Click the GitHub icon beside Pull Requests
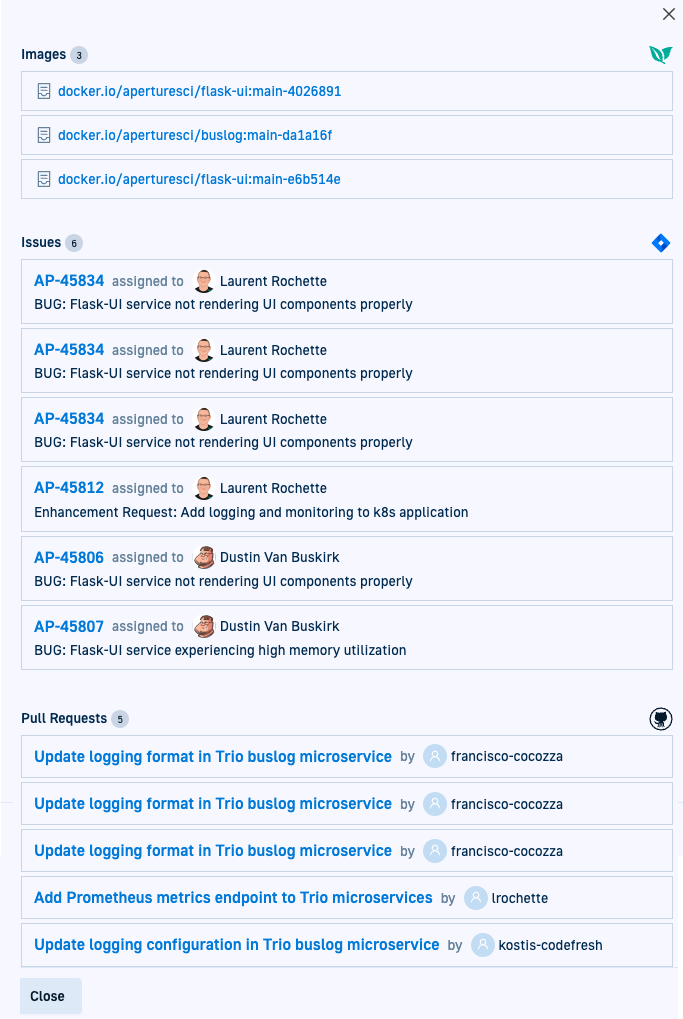This screenshot has width=683, height=1019. (660, 719)
